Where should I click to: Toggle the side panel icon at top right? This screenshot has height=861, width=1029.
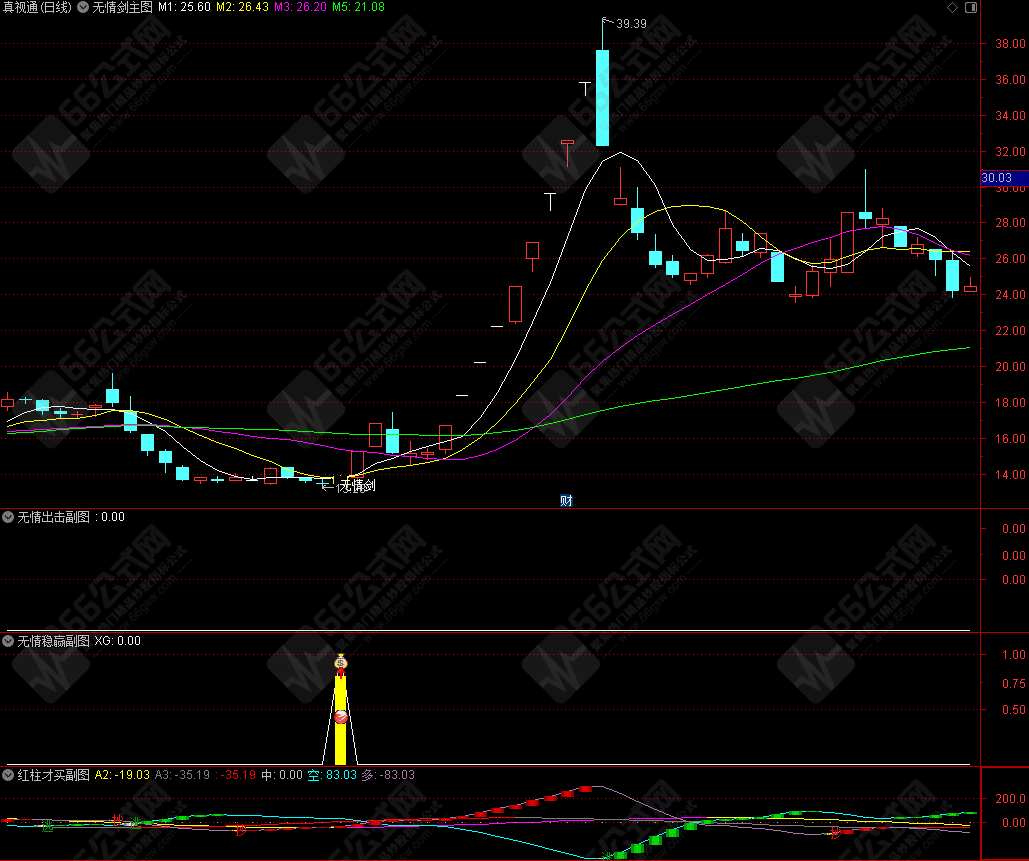pos(970,8)
